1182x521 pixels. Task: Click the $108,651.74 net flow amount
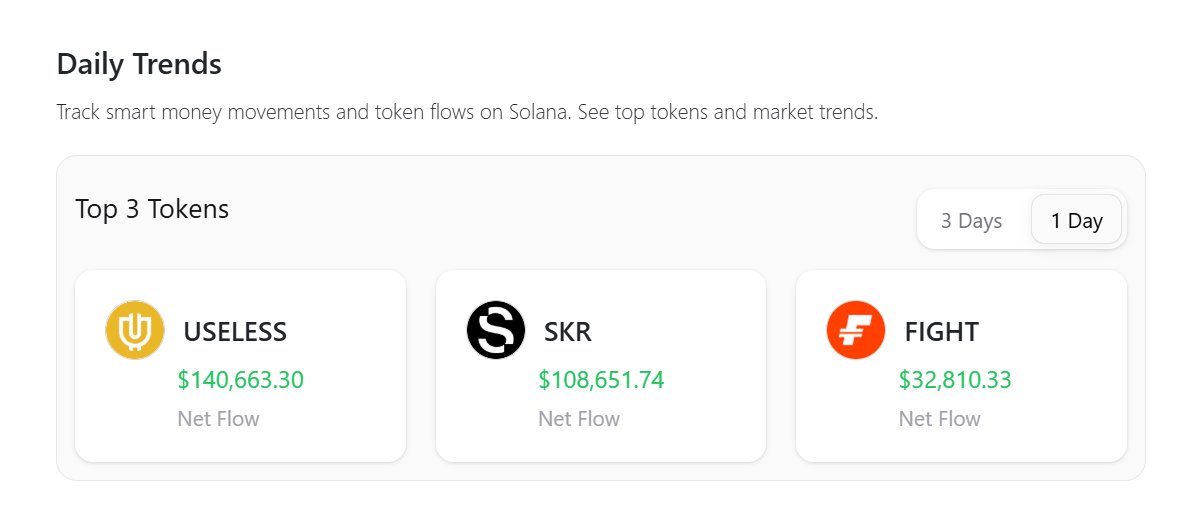click(x=601, y=380)
